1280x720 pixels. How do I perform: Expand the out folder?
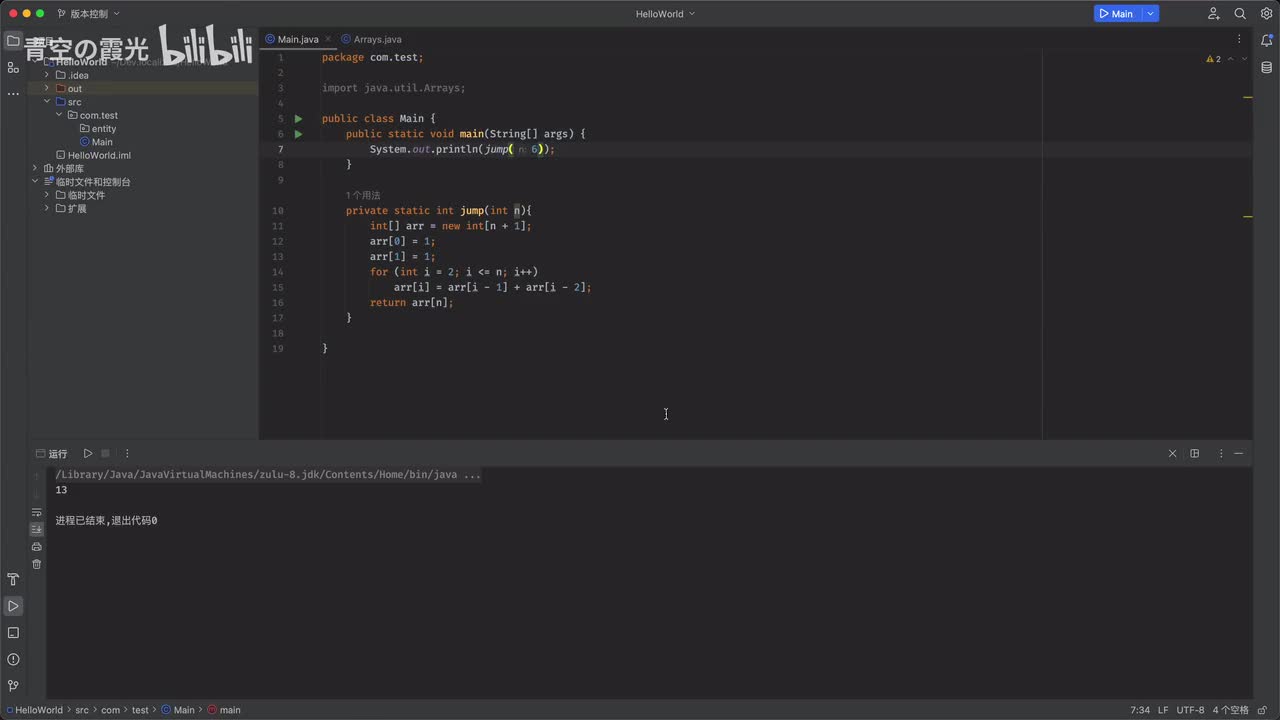(x=46, y=88)
